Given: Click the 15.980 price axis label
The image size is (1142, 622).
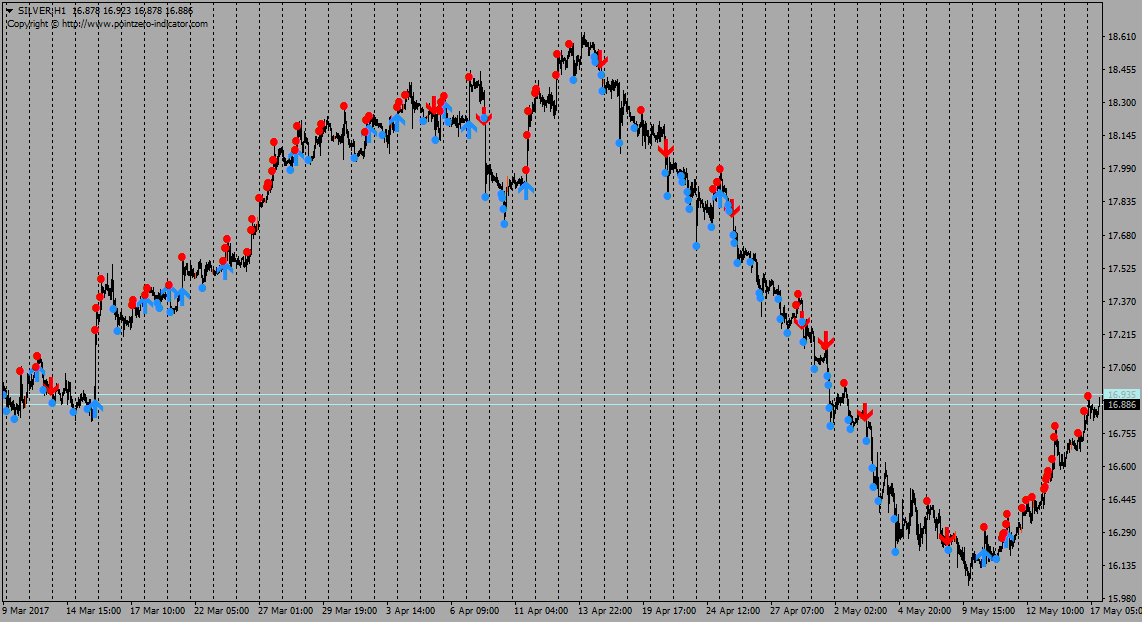Looking at the screenshot, I should point(1122,599).
